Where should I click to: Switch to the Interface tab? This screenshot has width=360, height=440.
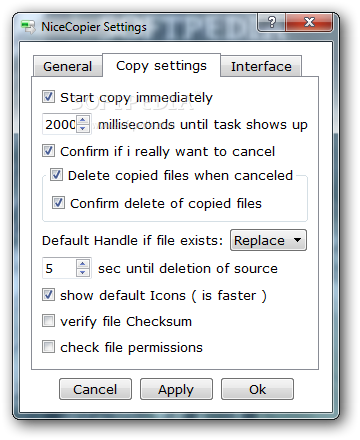[x=261, y=66]
